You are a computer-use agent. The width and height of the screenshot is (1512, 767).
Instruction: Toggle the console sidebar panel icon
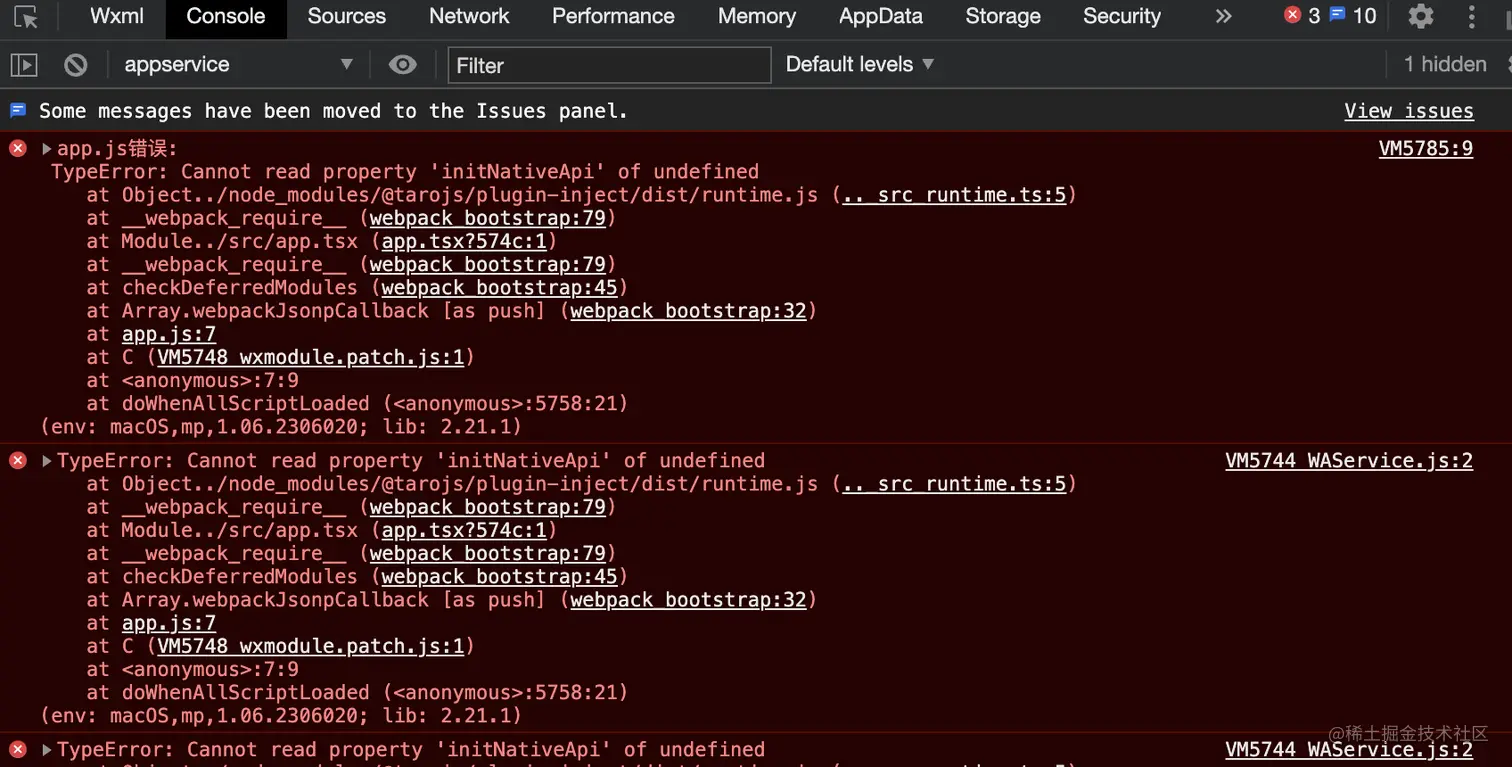[x=24, y=65]
